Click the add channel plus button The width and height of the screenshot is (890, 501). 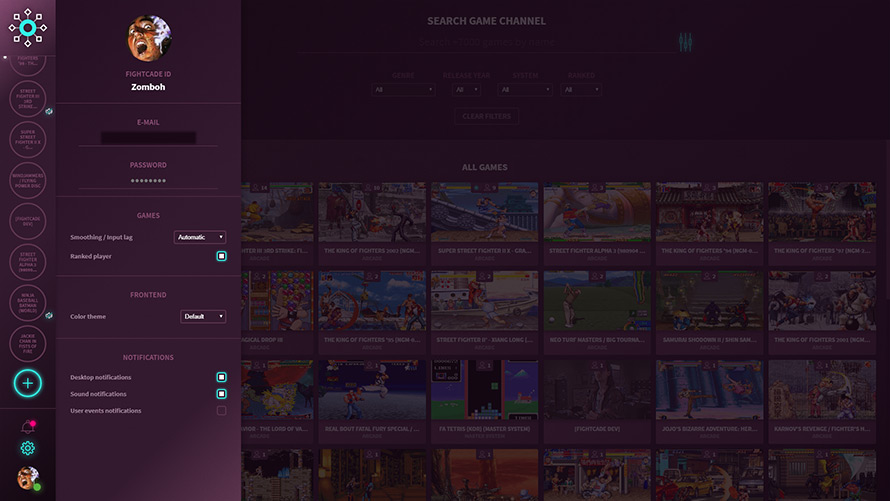point(27,384)
